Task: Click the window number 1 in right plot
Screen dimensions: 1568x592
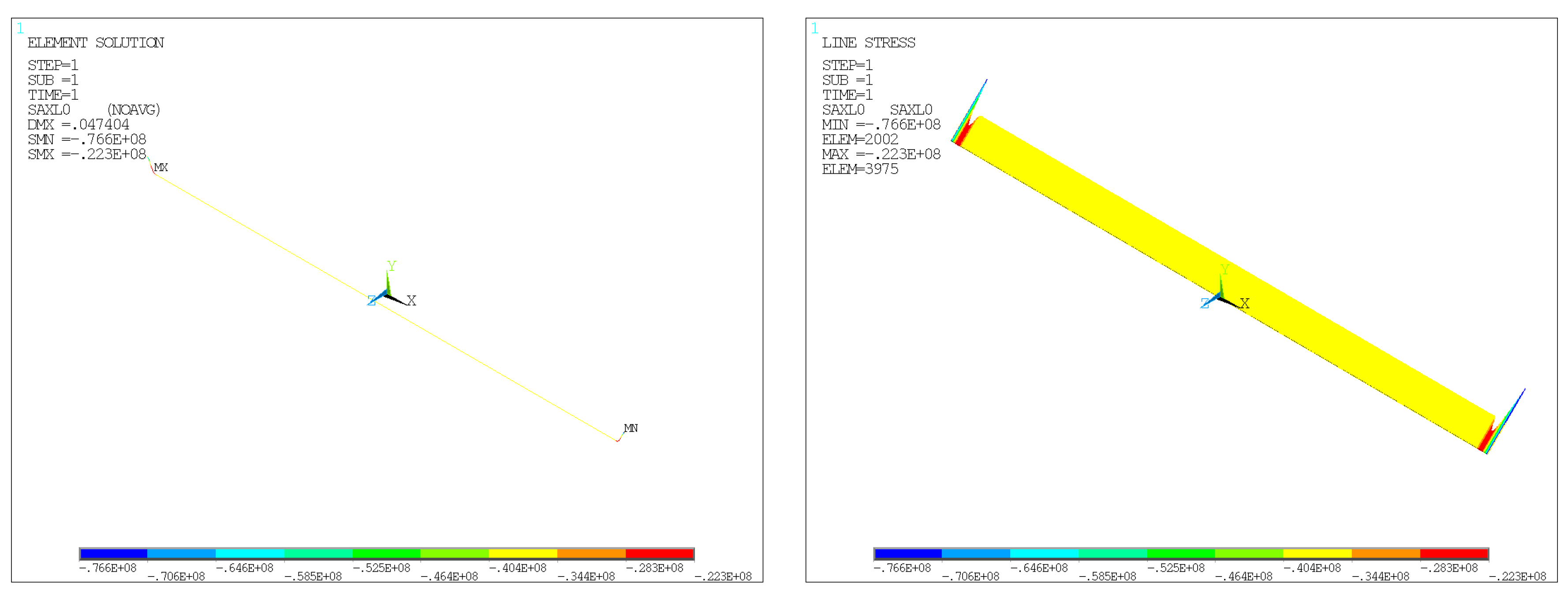Action: [814, 28]
